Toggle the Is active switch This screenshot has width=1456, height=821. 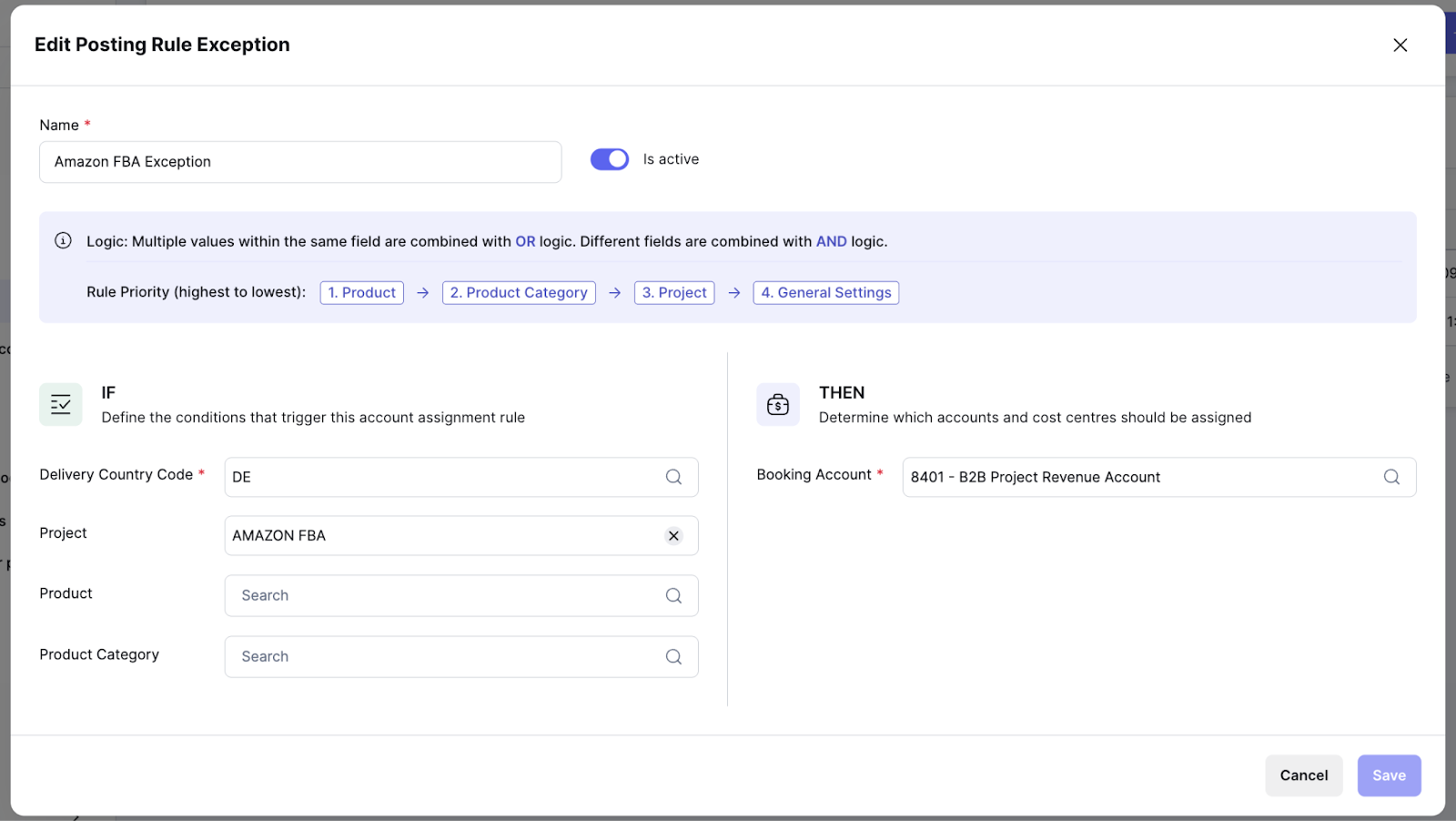point(609,159)
